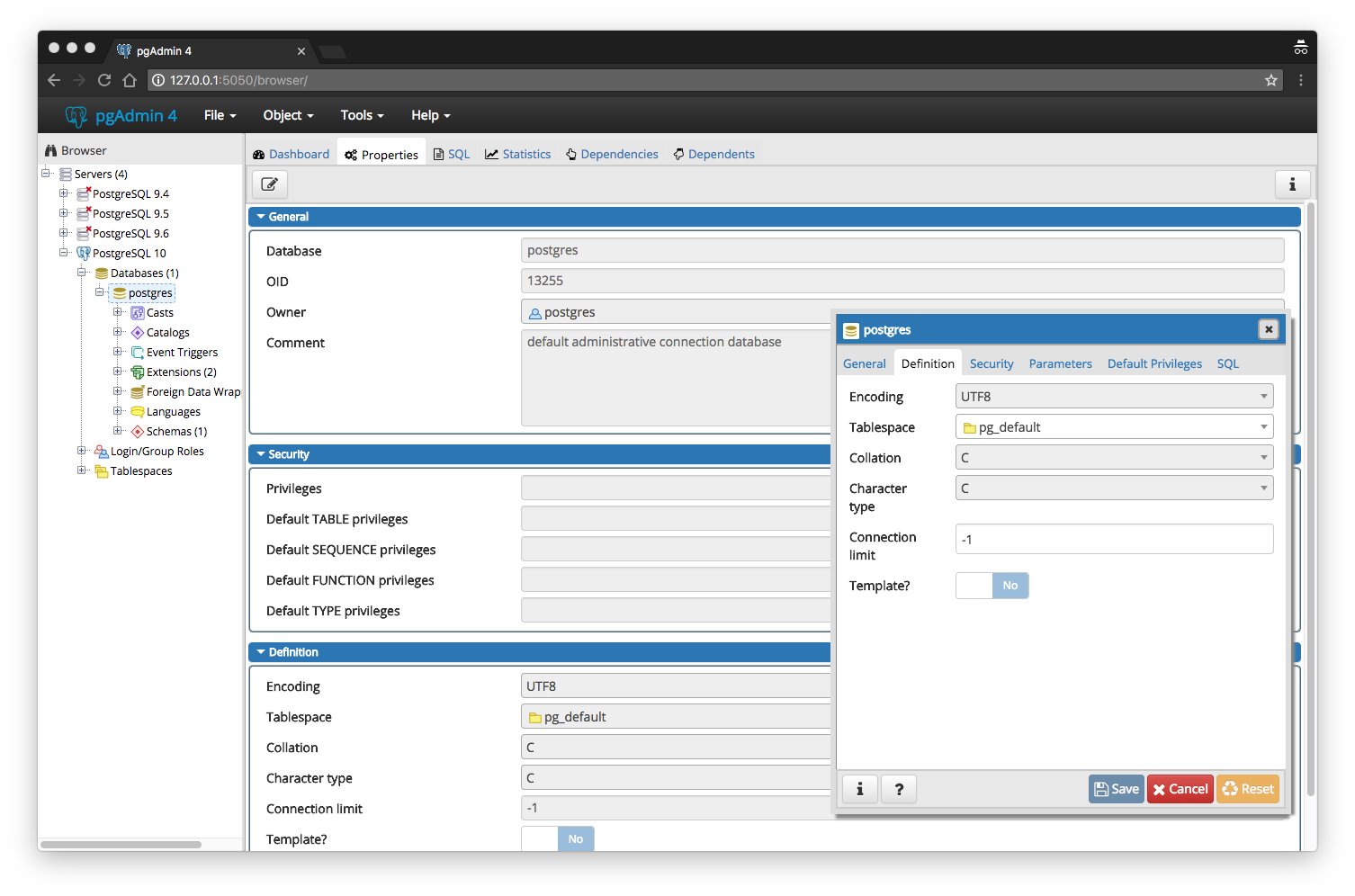
Task: Click the Foreign Data Wrappers icon
Action: [138, 391]
